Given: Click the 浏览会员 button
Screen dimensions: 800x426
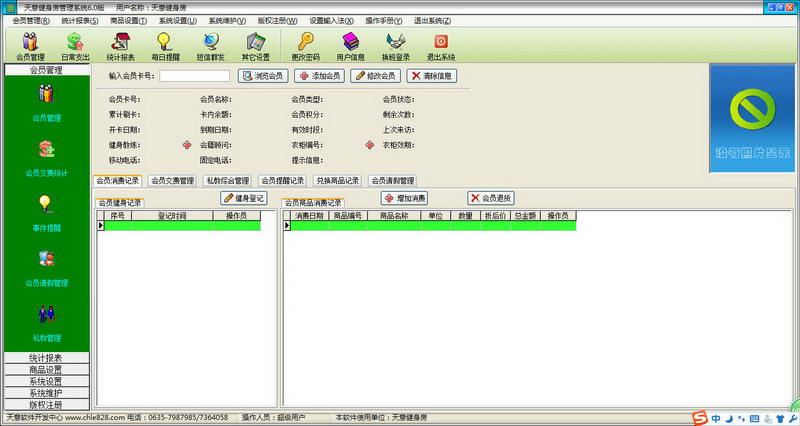Looking at the screenshot, I should click(x=263, y=76).
